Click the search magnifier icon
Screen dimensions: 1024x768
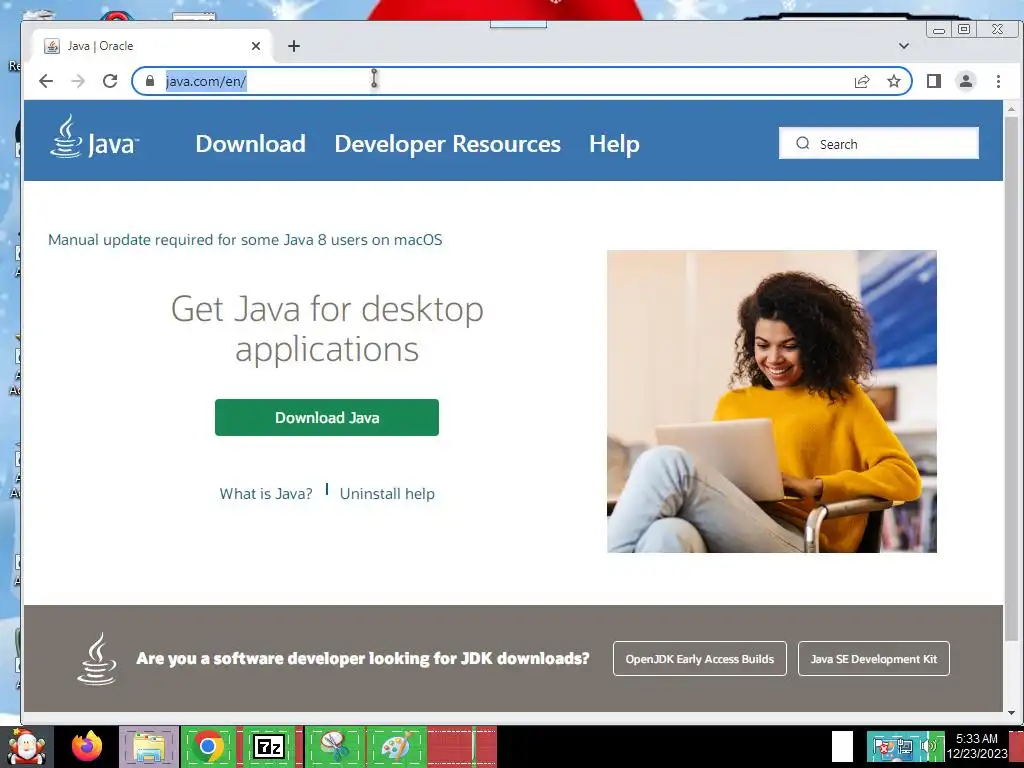coord(803,144)
